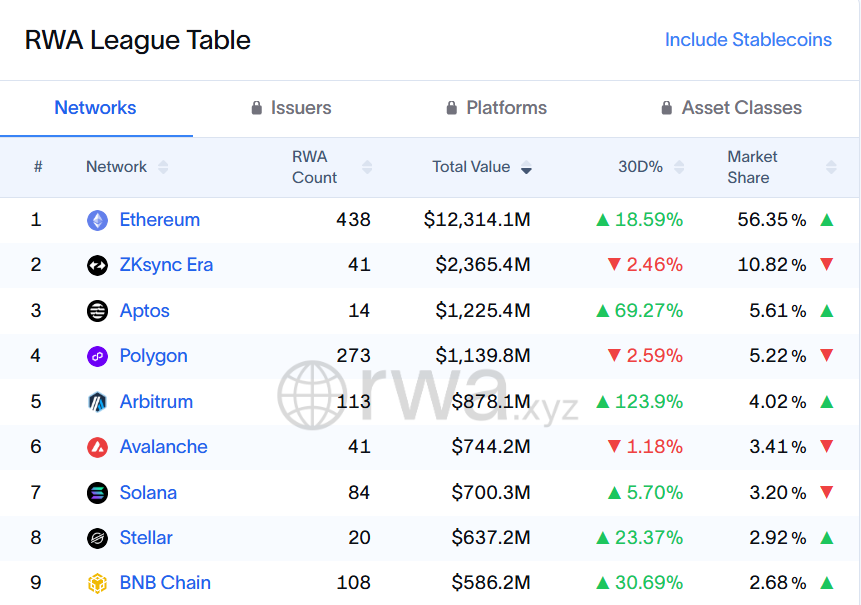The height and width of the screenshot is (605, 861).
Task: Toggle Include Stablecoins option
Action: pos(748,40)
